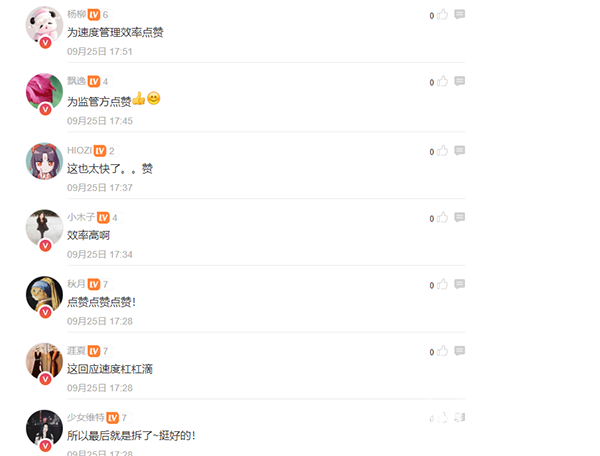Viewport: 600px width, 456px height.
Task: Open 杨柳's profile avatar picture
Action: point(44,25)
